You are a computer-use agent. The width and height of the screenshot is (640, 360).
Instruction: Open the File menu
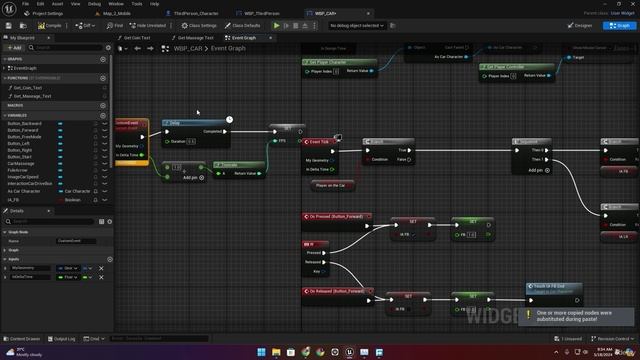tap(25, 4)
